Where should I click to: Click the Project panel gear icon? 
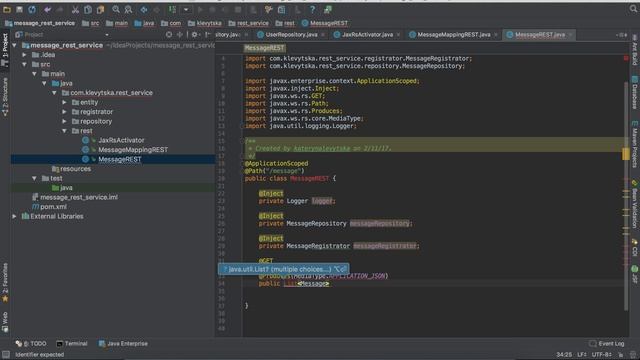click(x=195, y=35)
